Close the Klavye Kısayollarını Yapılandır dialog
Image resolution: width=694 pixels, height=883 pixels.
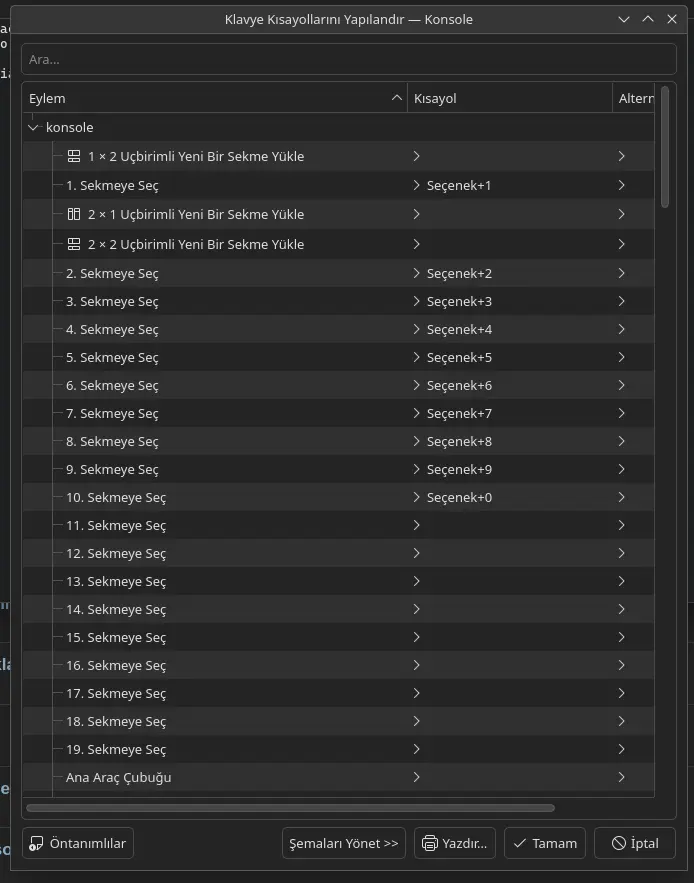(x=671, y=19)
